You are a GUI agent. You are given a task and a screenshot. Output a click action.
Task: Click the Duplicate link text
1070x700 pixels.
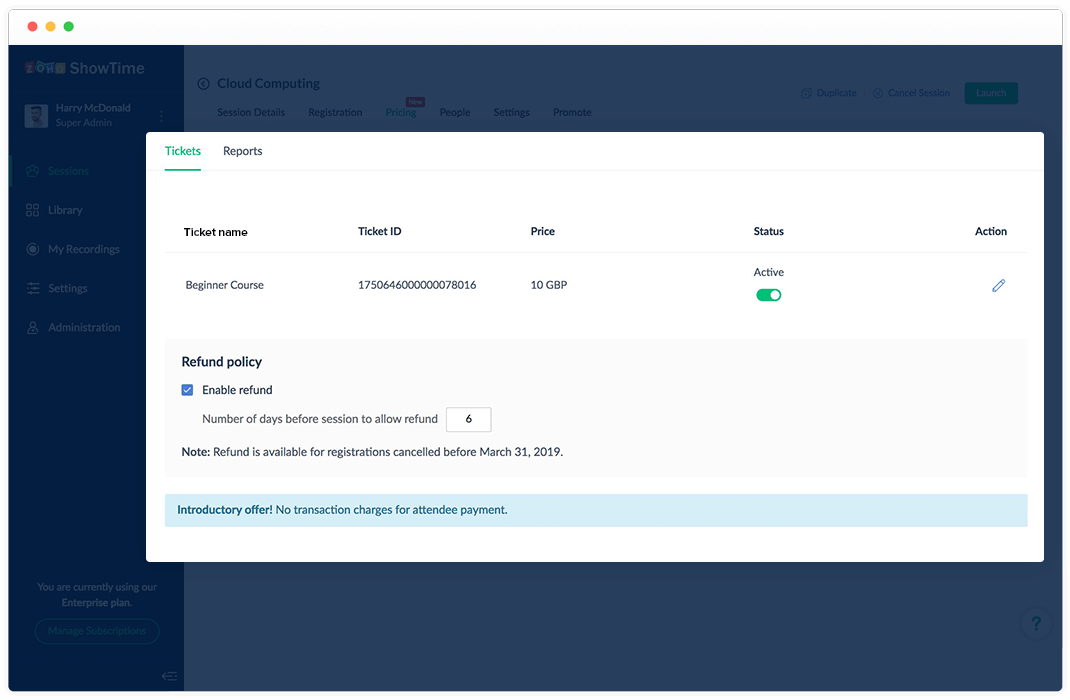click(837, 93)
